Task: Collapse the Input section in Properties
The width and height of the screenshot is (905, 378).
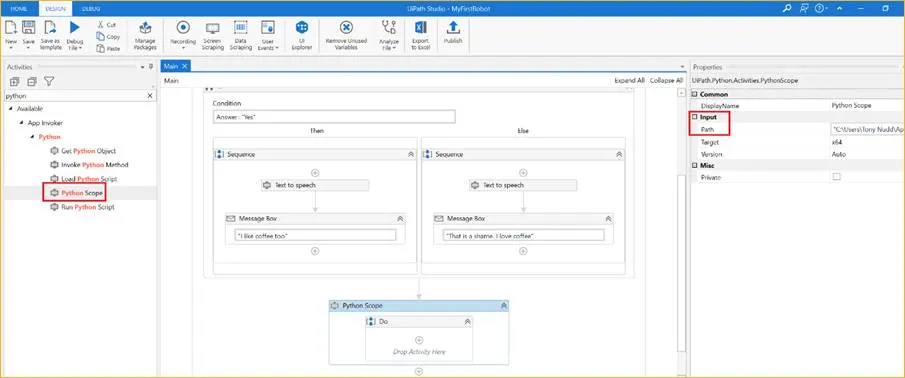Action: pyautogui.click(x=695, y=117)
